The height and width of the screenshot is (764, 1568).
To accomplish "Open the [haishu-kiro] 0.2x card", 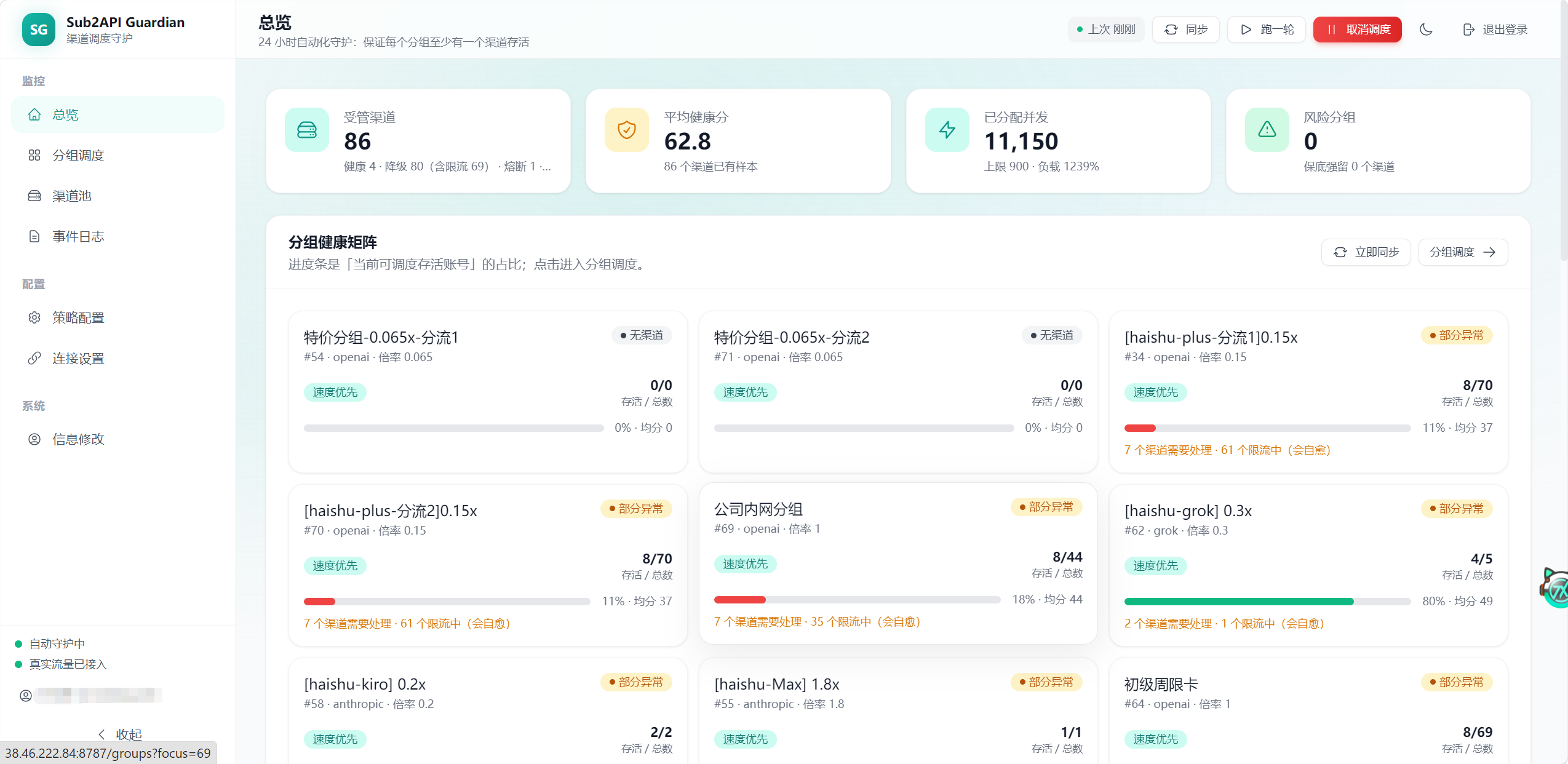I will tap(488, 711).
